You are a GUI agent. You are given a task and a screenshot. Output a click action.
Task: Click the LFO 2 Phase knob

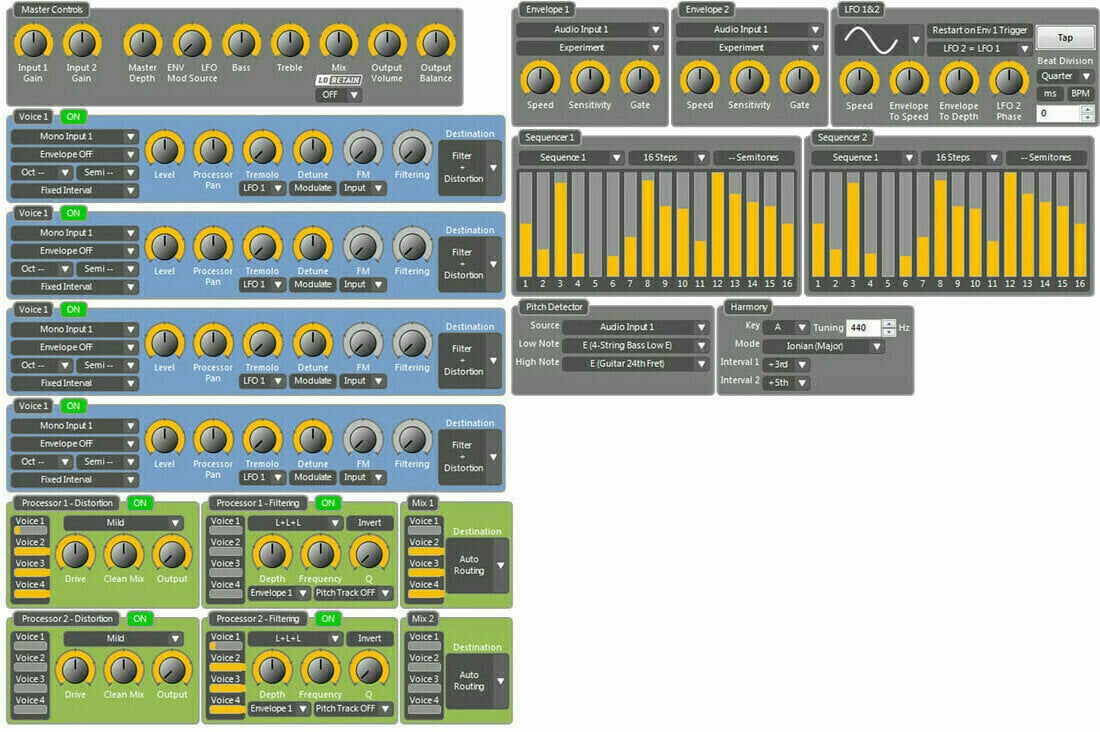tap(1009, 81)
